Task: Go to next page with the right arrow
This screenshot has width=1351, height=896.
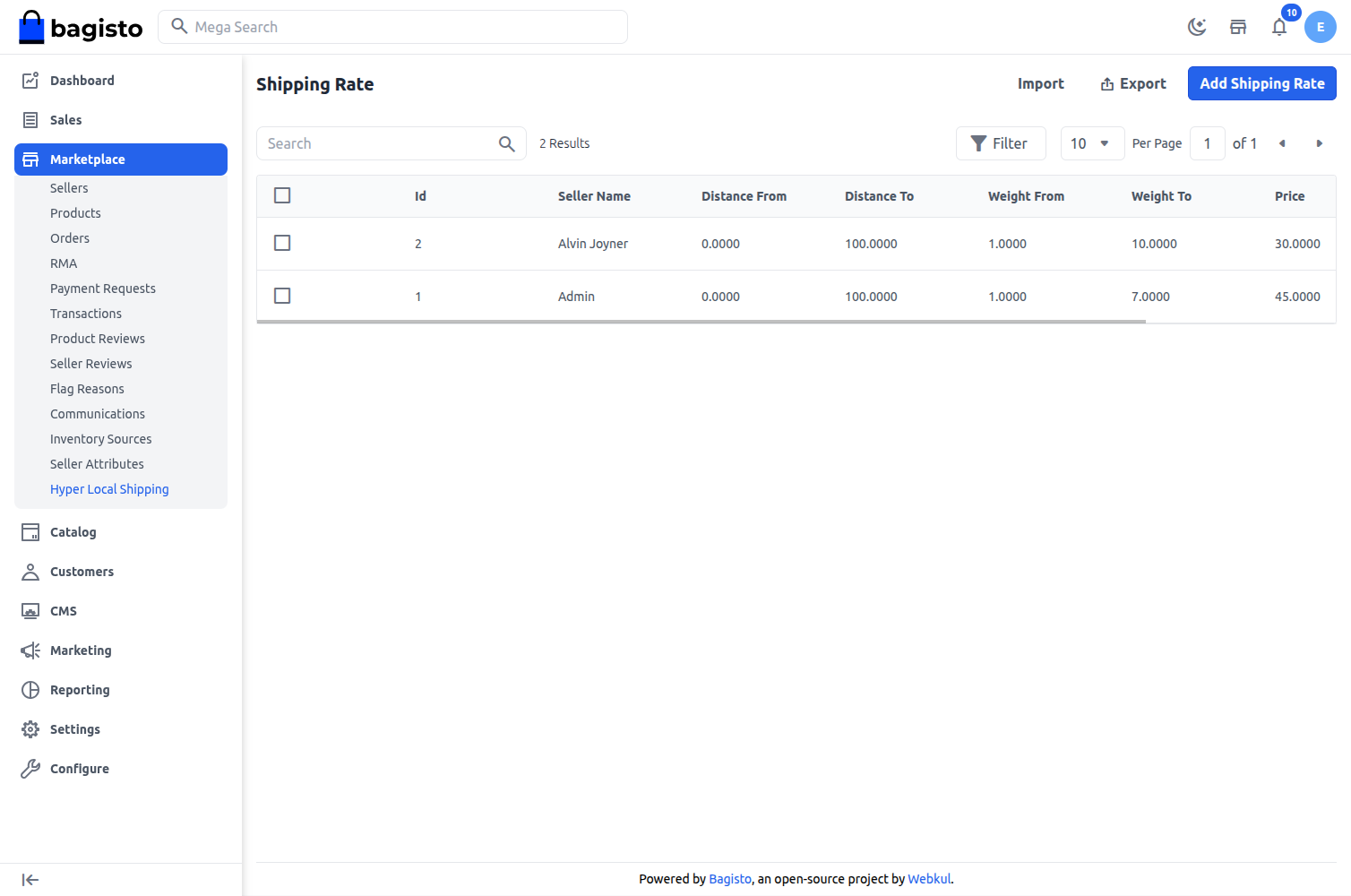Action: coord(1320,143)
